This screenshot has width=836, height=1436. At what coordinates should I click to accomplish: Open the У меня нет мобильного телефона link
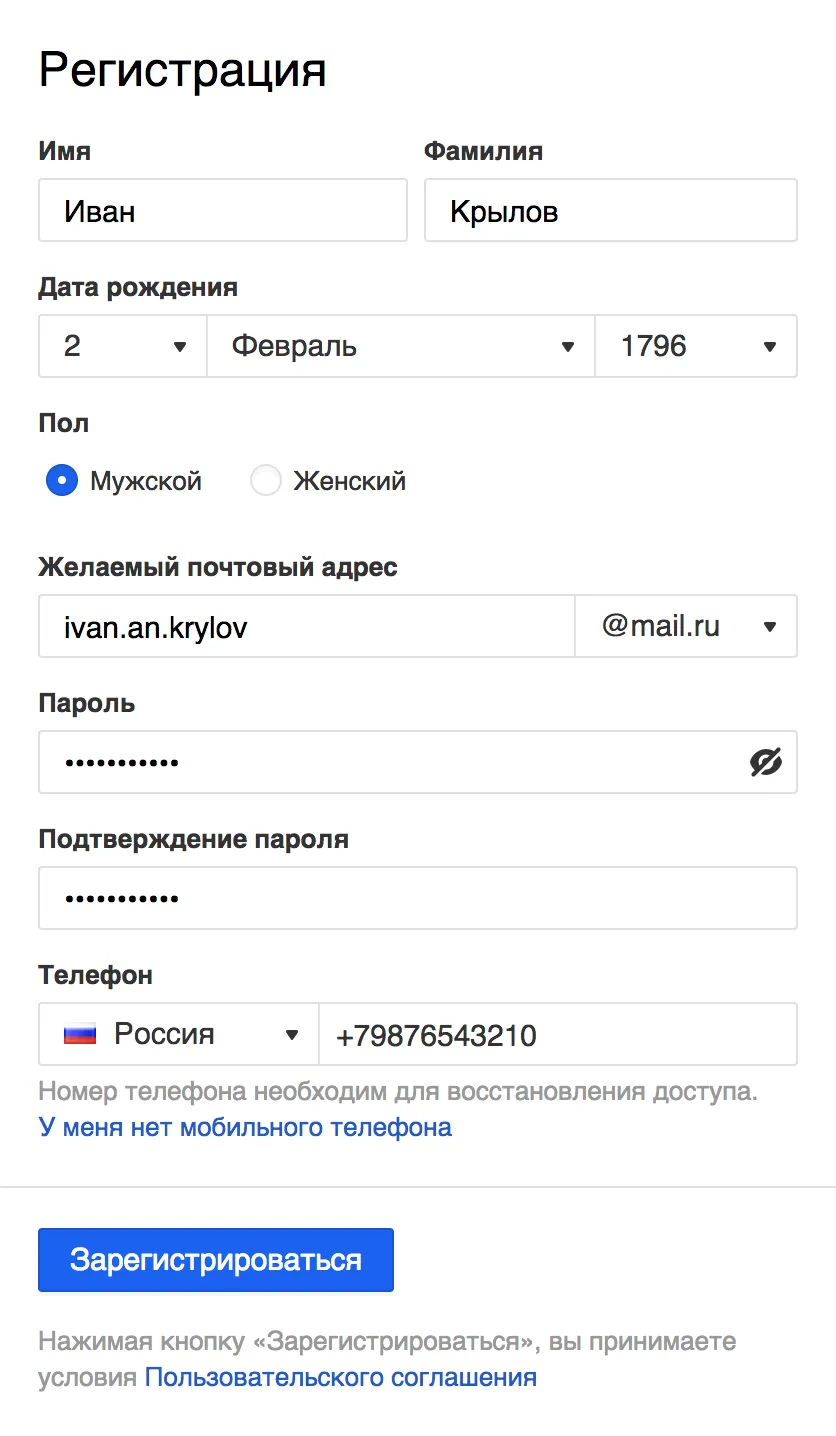[245, 1127]
